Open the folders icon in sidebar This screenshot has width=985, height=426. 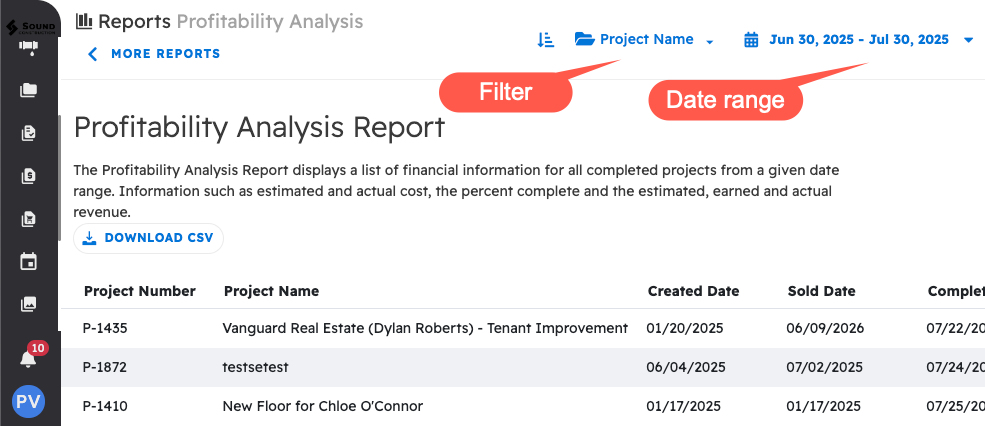tap(29, 90)
